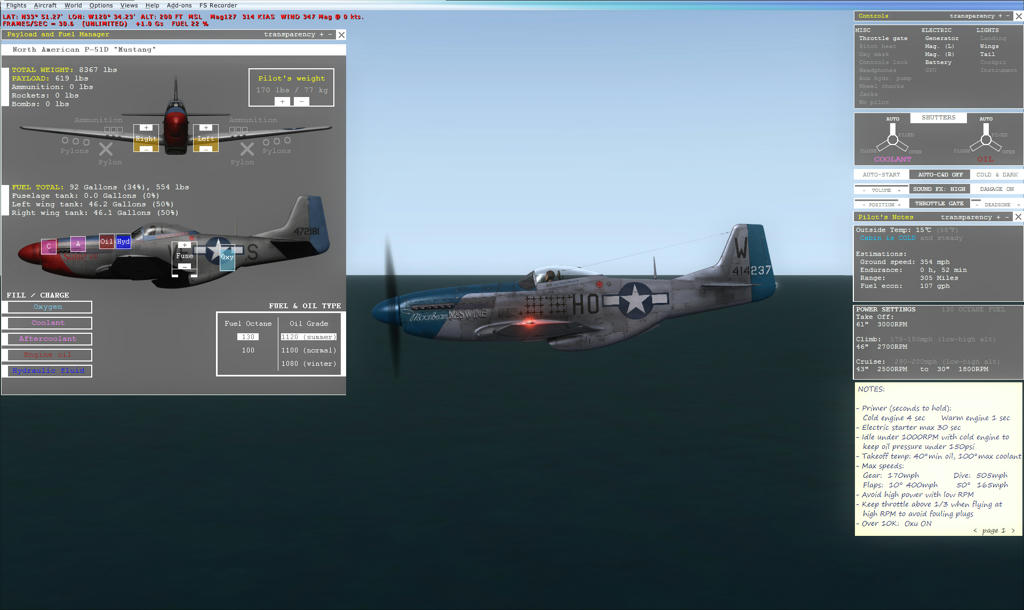Image resolution: width=1024 pixels, height=610 pixels.
Task: Click the COLD & DARK button
Action: 997,175
